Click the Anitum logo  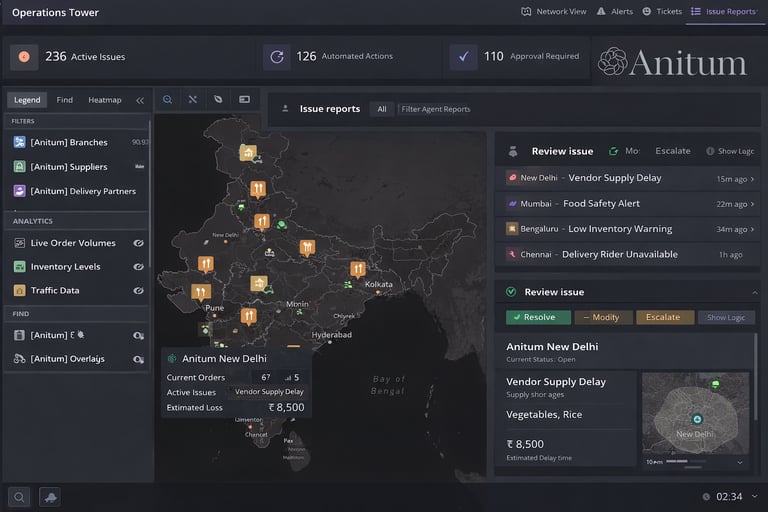tap(672, 62)
